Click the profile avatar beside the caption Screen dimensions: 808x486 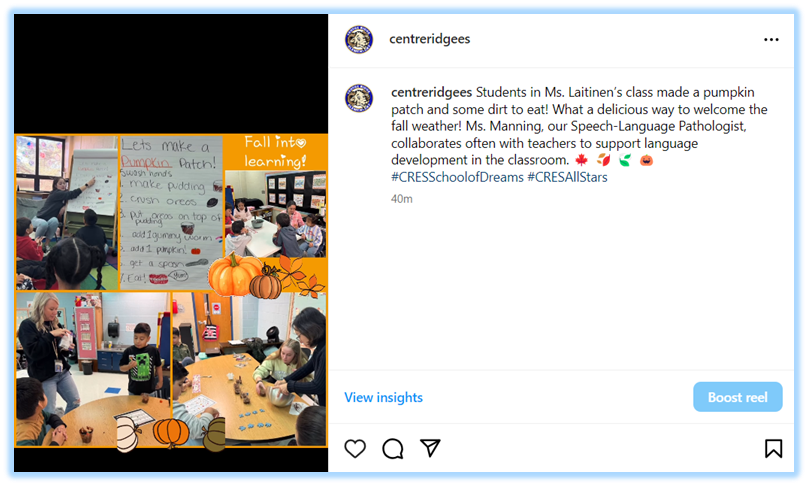pos(359,98)
